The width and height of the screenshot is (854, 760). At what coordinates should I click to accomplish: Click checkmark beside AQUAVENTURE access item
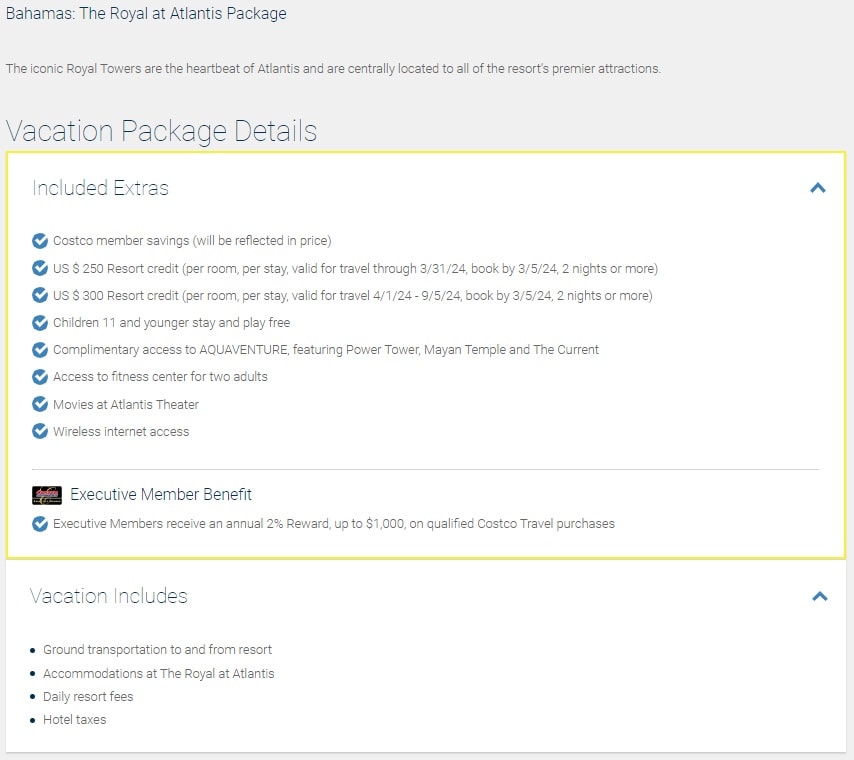point(40,350)
